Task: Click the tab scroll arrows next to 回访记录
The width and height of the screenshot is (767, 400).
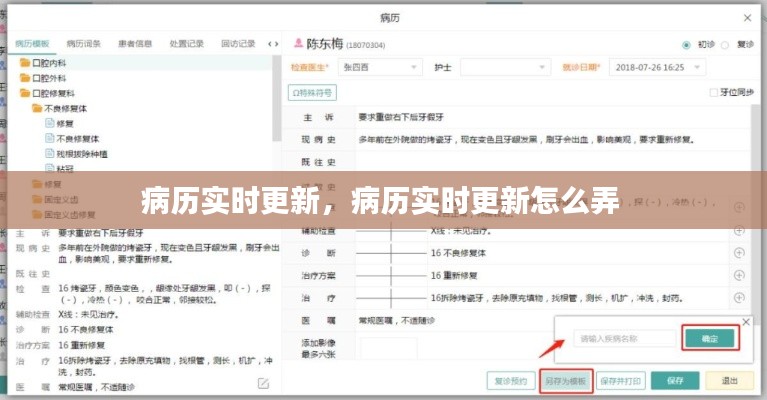Action: pyautogui.click(x=274, y=44)
